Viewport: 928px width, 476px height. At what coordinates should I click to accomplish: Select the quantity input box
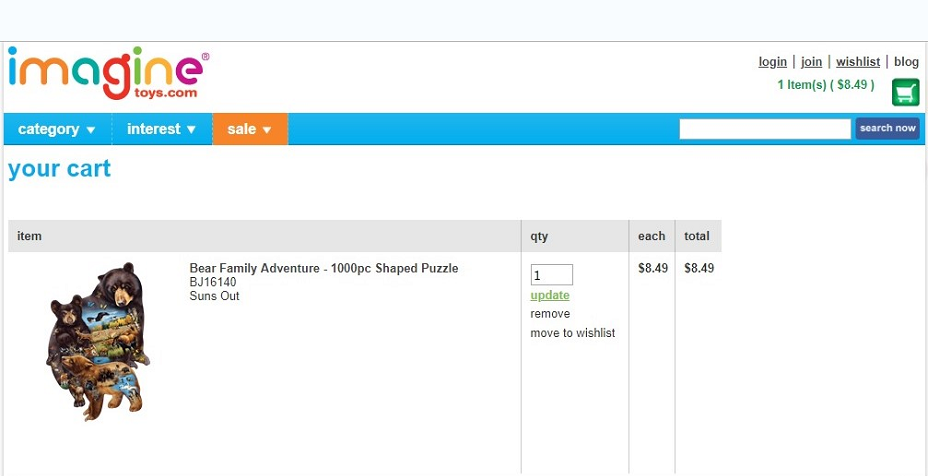point(552,275)
